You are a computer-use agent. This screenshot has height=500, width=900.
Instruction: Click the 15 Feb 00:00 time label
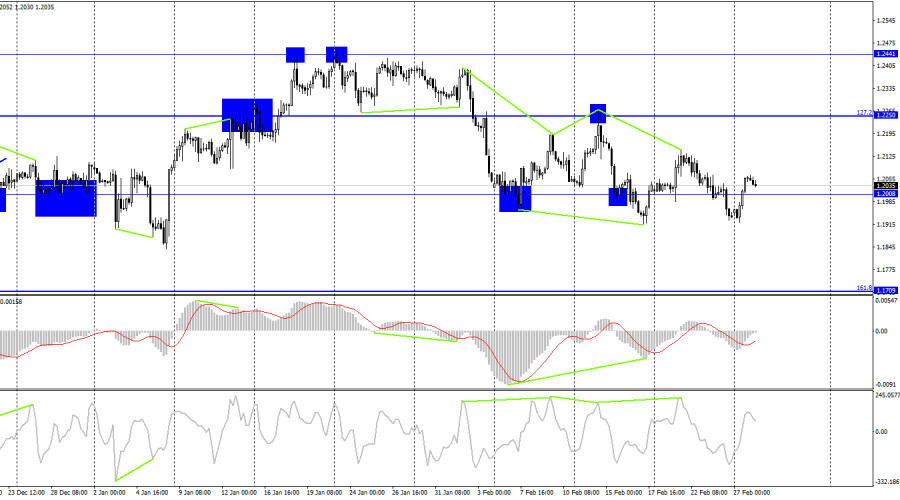click(x=624, y=493)
